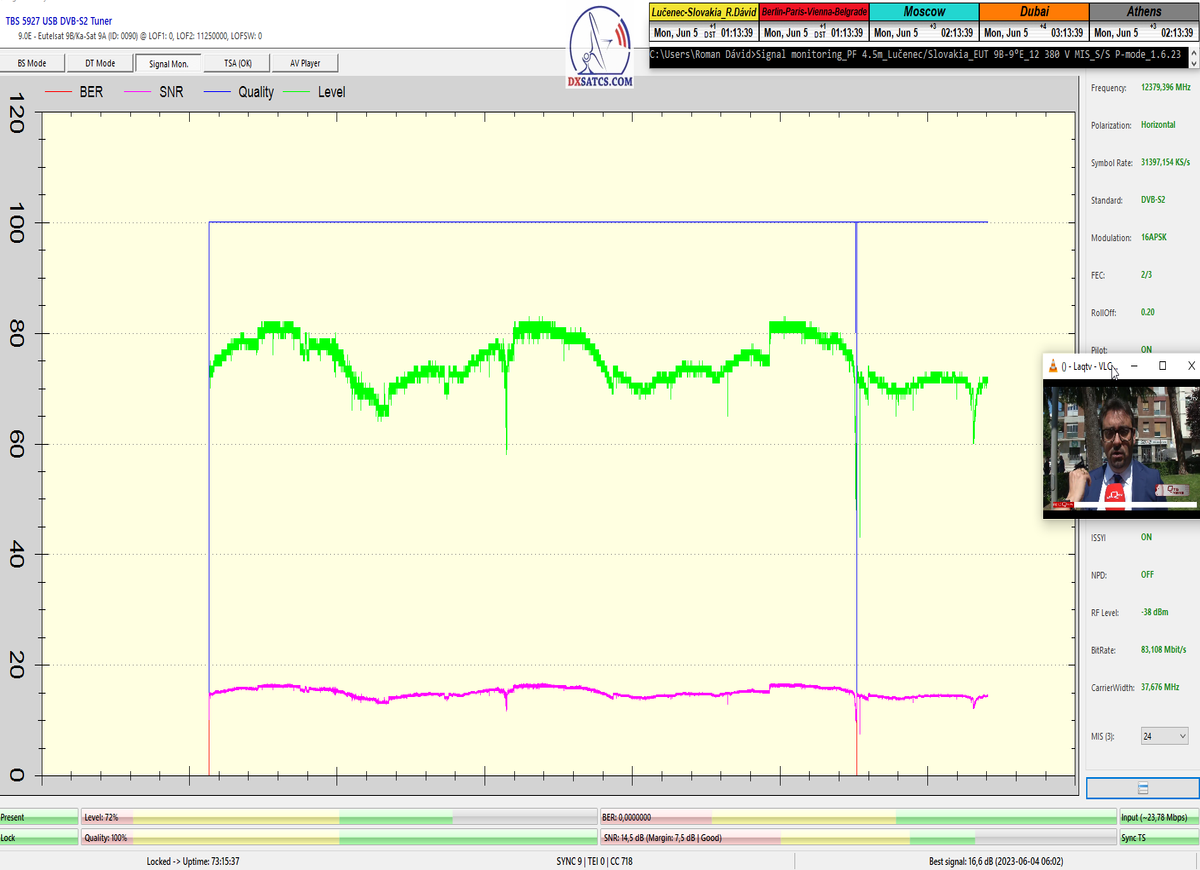The width and height of the screenshot is (1200, 870).
Task: Open the DT Mode tab
Action: pos(99,63)
